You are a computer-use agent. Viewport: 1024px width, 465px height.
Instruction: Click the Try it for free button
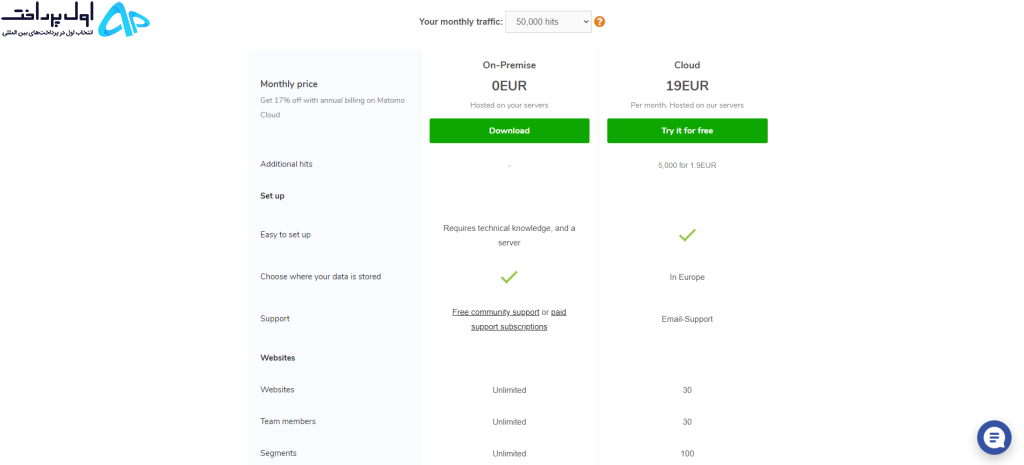(x=687, y=131)
